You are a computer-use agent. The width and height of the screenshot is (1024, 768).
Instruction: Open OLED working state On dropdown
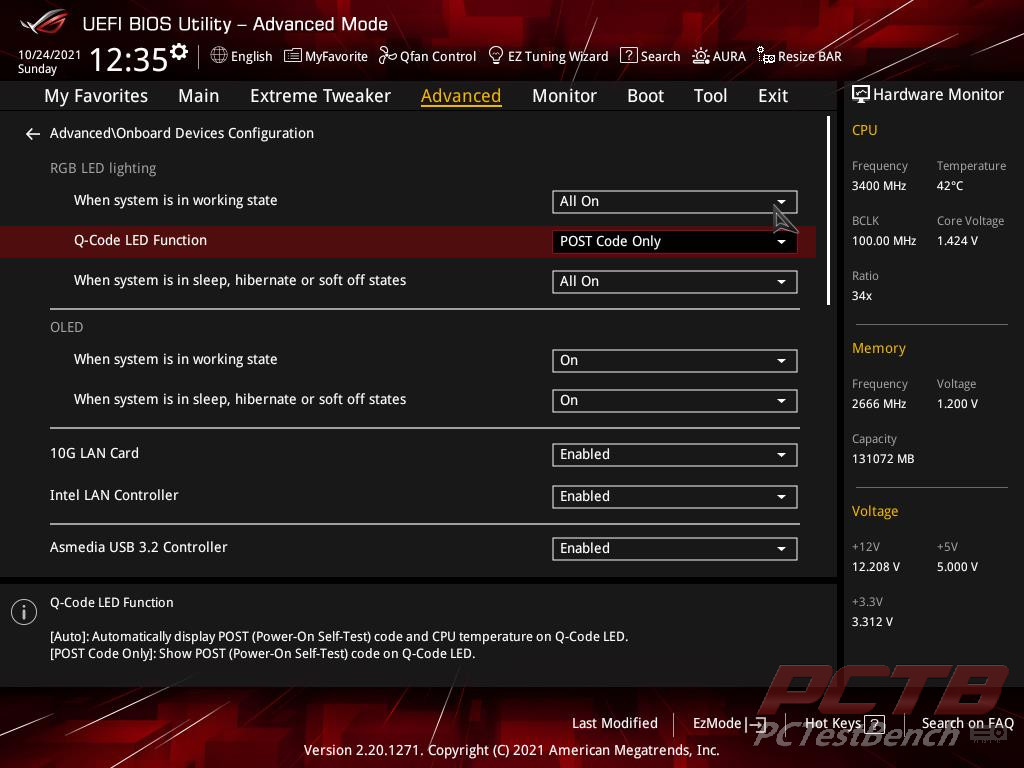(x=675, y=360)
